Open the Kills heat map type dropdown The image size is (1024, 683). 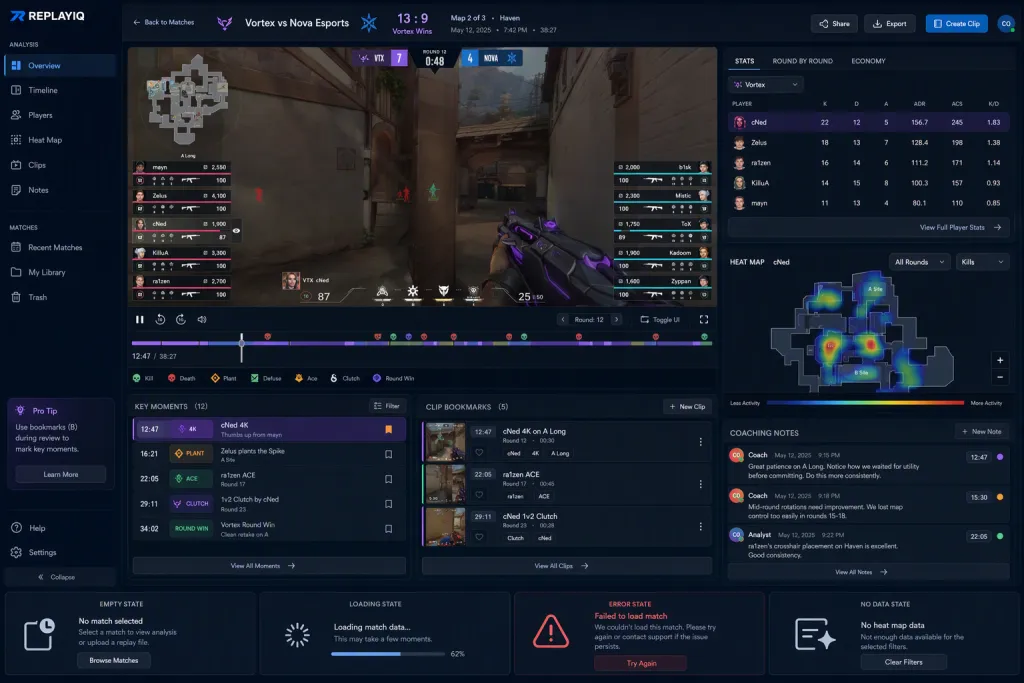(982, 262)
